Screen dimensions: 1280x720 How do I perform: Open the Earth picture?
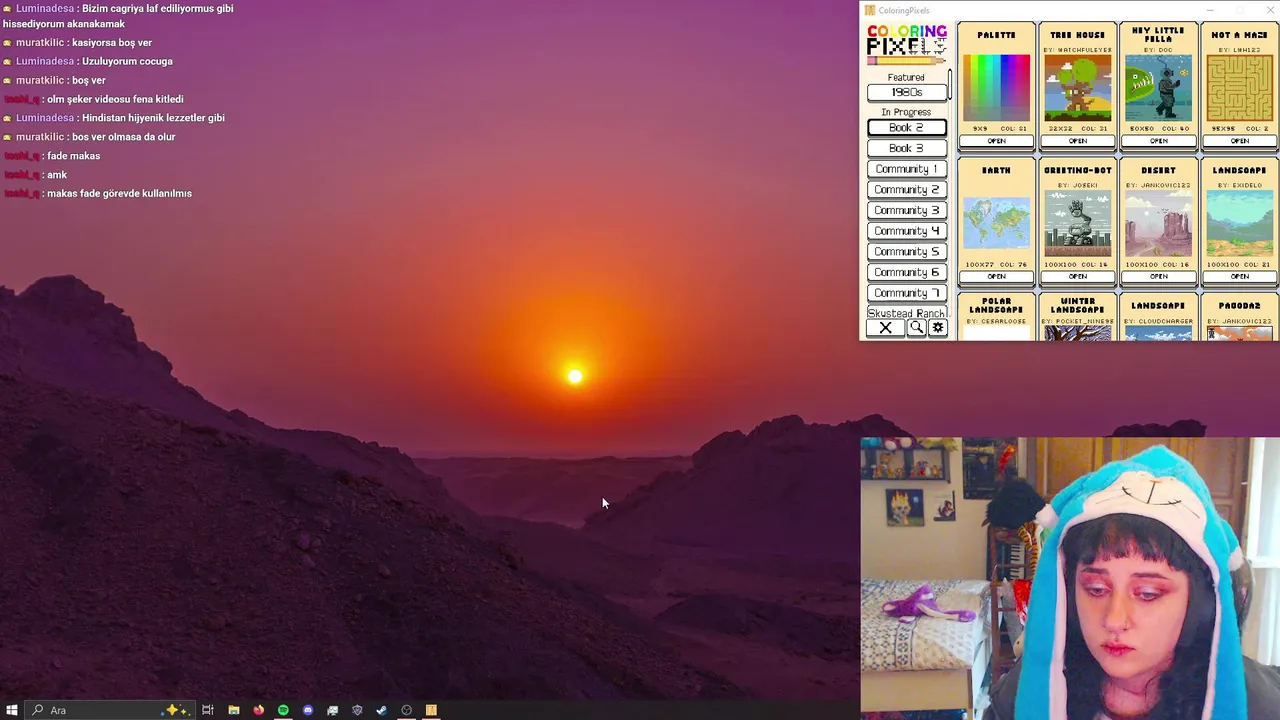pos(996,276)
